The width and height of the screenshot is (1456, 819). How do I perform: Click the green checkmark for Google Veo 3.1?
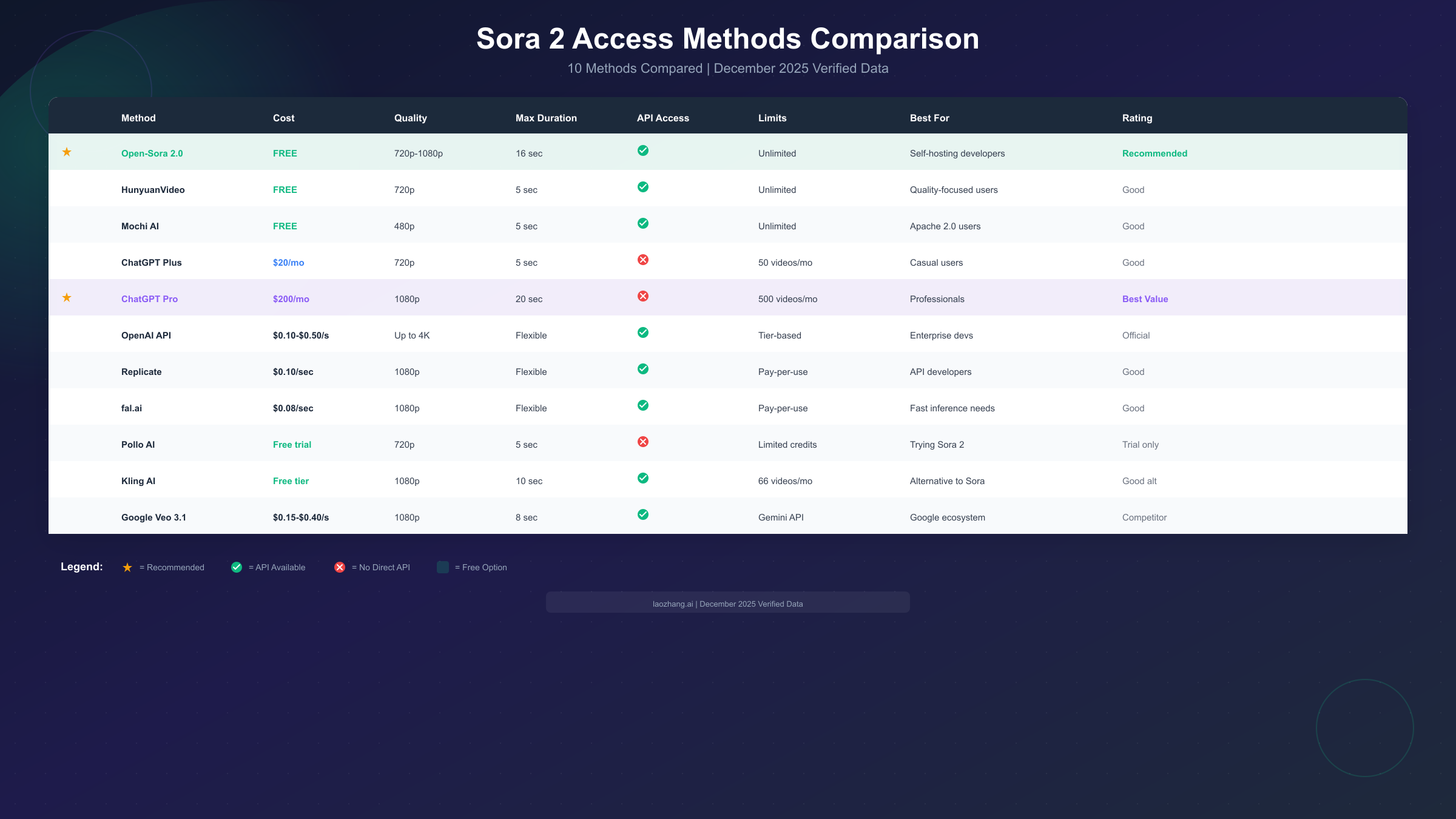point(643,514)
